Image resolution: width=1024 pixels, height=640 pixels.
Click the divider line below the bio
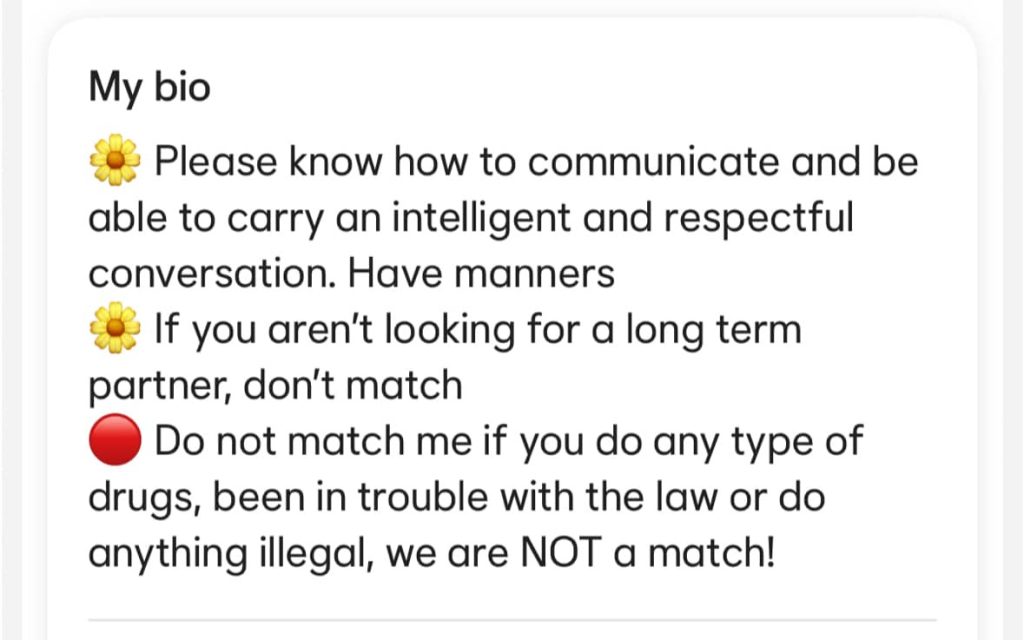point(512,620)
